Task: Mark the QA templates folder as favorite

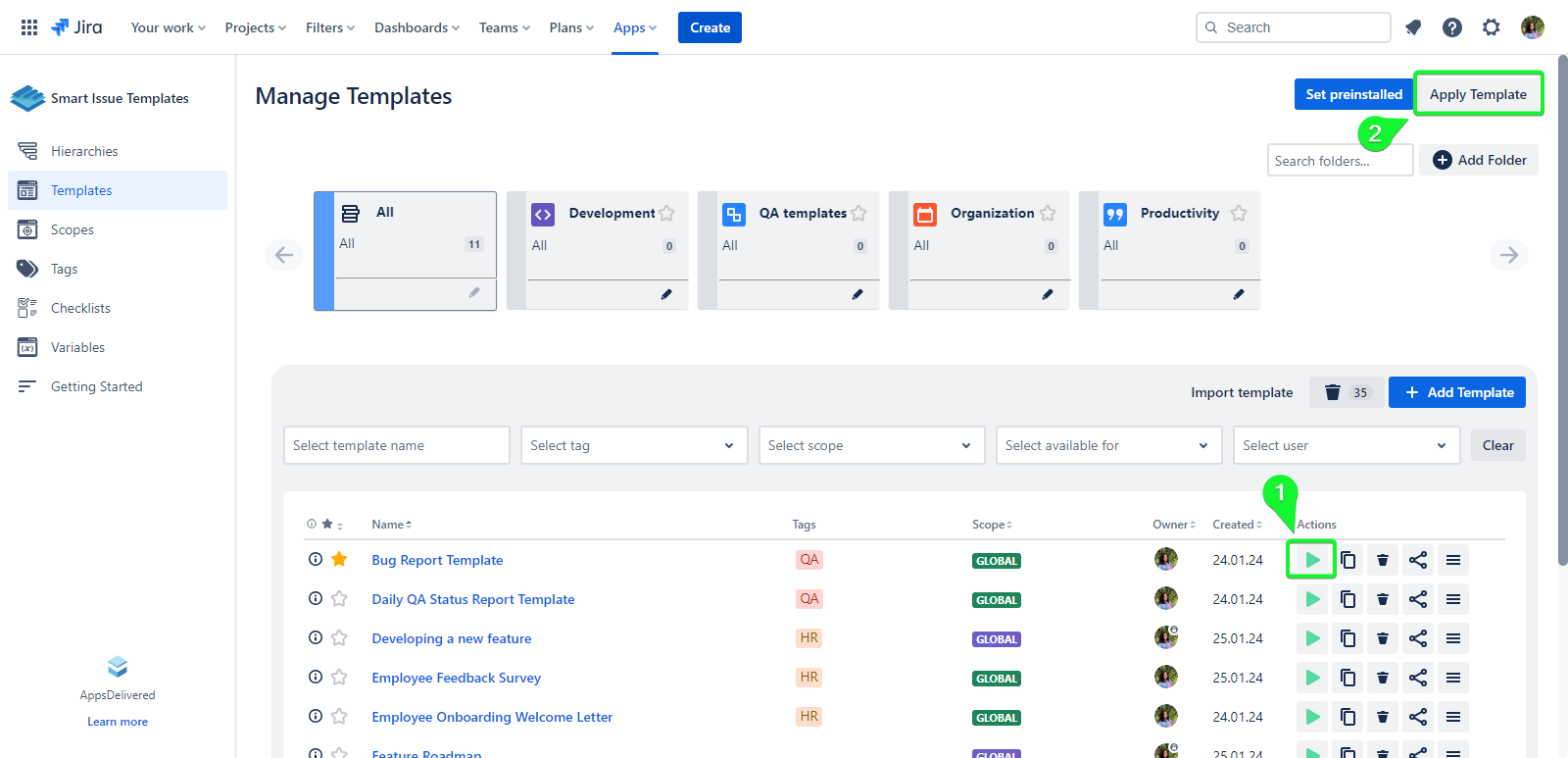Action: pyautogui.click(x=858, y=213)
